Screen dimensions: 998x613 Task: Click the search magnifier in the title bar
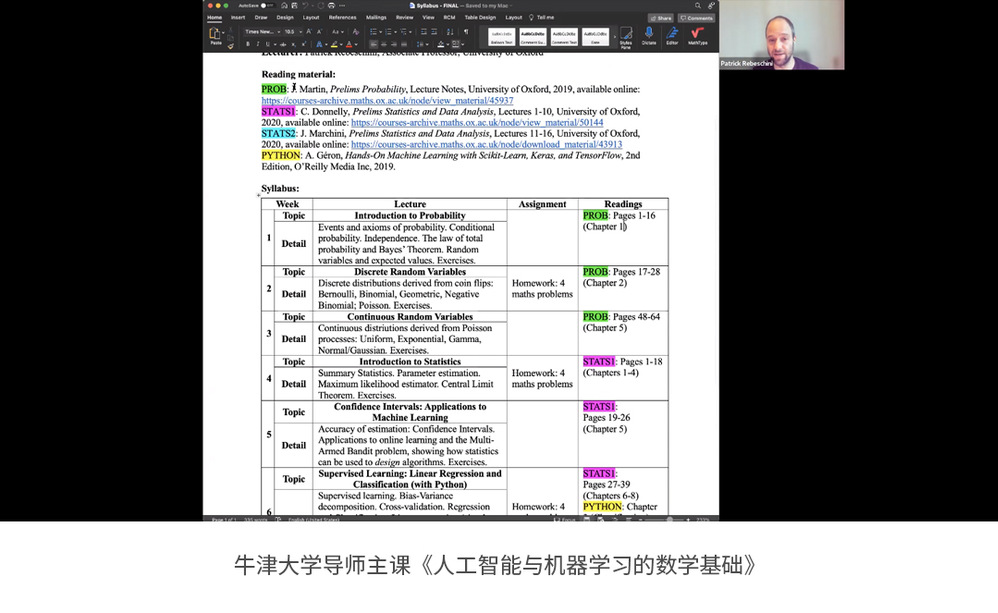coord(697,6)
